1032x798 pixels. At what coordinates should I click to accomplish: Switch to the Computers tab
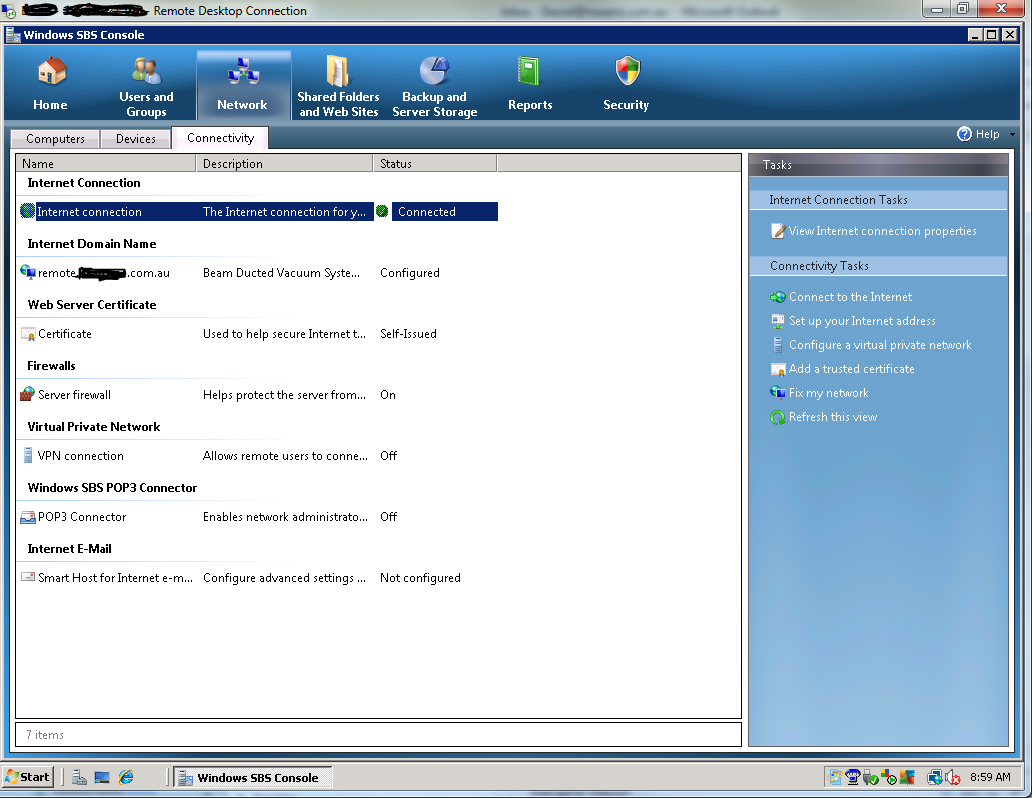point(55,138)
